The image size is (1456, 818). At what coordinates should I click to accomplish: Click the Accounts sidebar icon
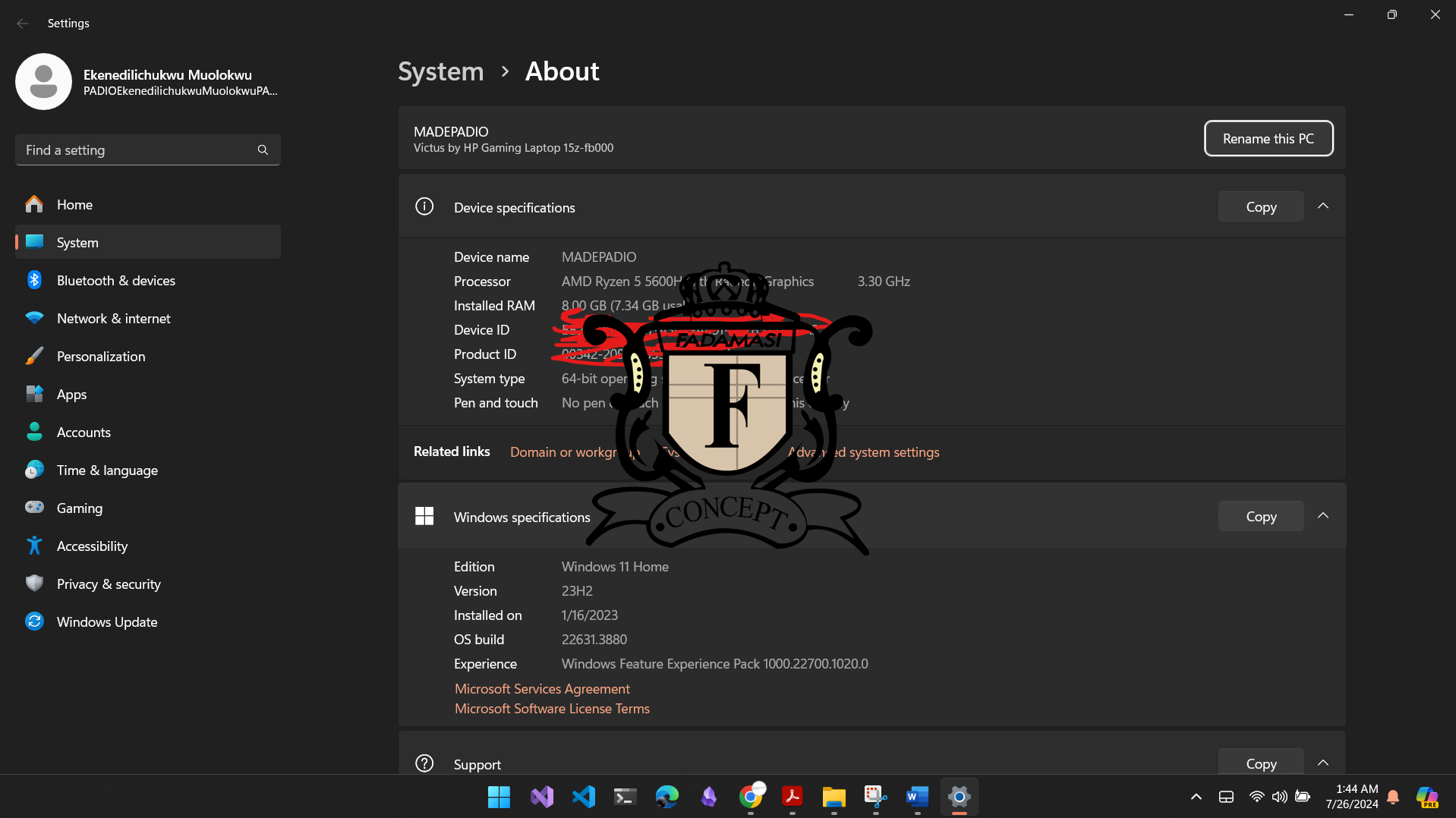coord(34,432)
